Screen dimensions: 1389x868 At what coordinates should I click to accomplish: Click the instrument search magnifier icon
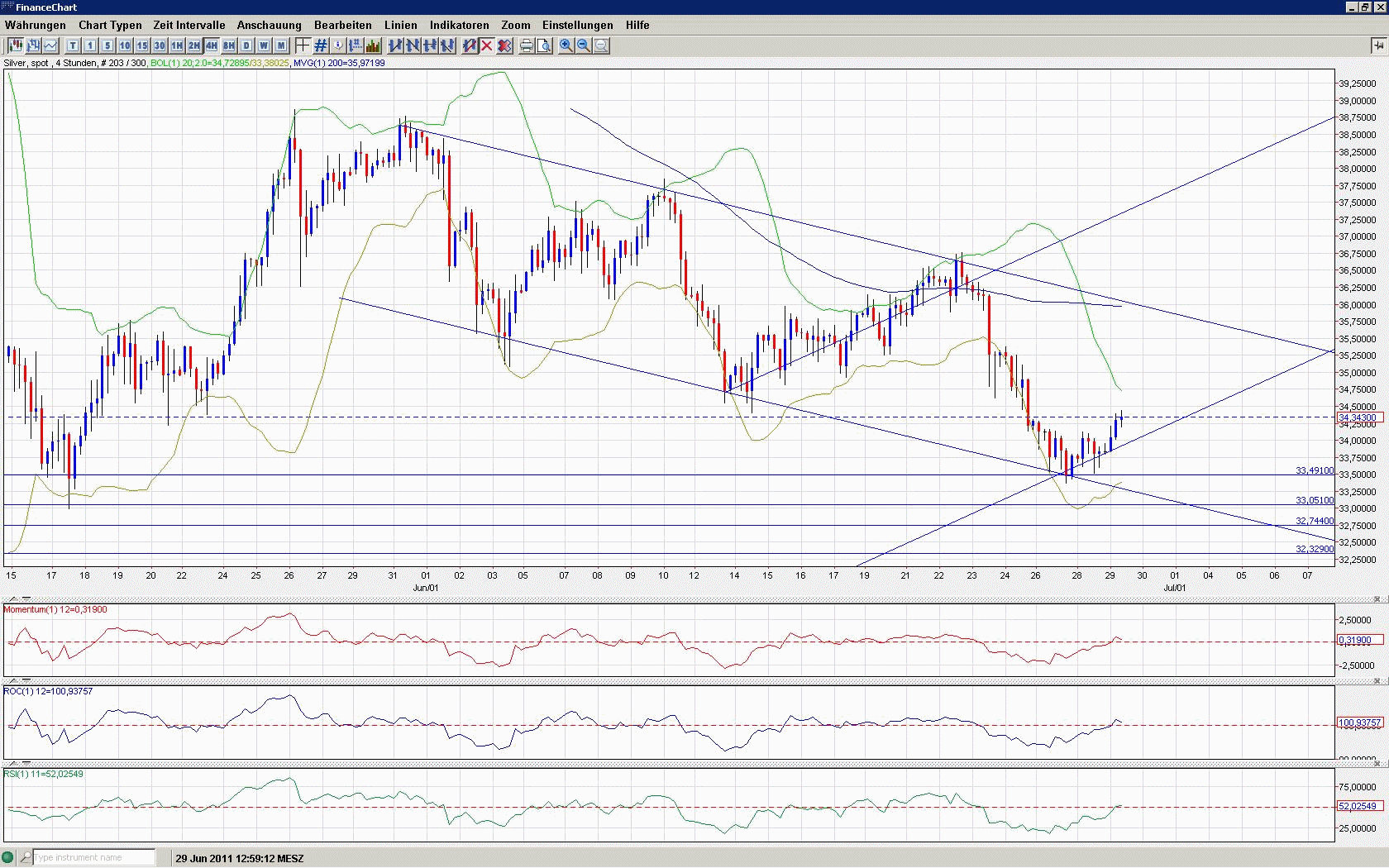(x=26, y=857)
